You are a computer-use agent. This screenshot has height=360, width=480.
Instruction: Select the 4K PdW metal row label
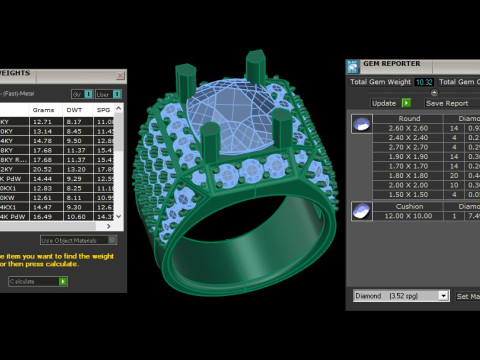pos(14,217)
